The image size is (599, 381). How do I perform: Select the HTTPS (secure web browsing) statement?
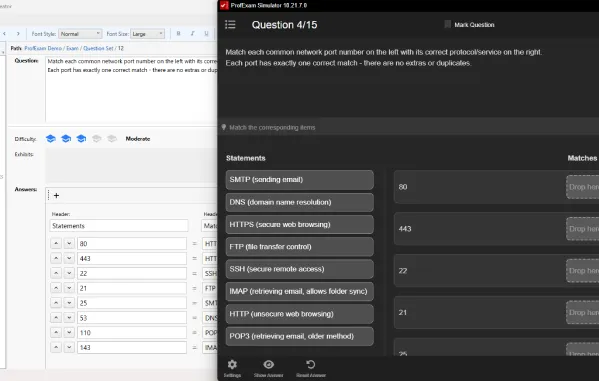pos(300,225)
